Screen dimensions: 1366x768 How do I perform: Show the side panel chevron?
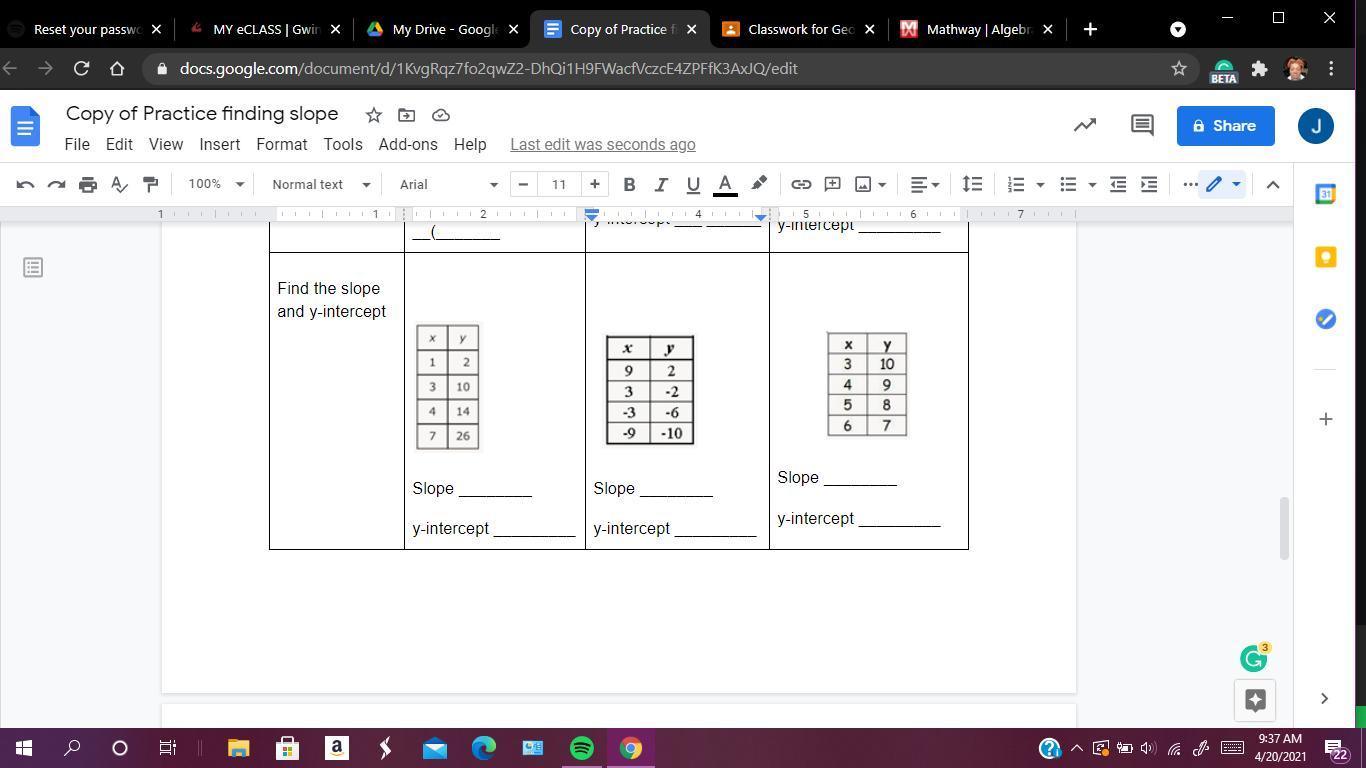click(1324, 698)
